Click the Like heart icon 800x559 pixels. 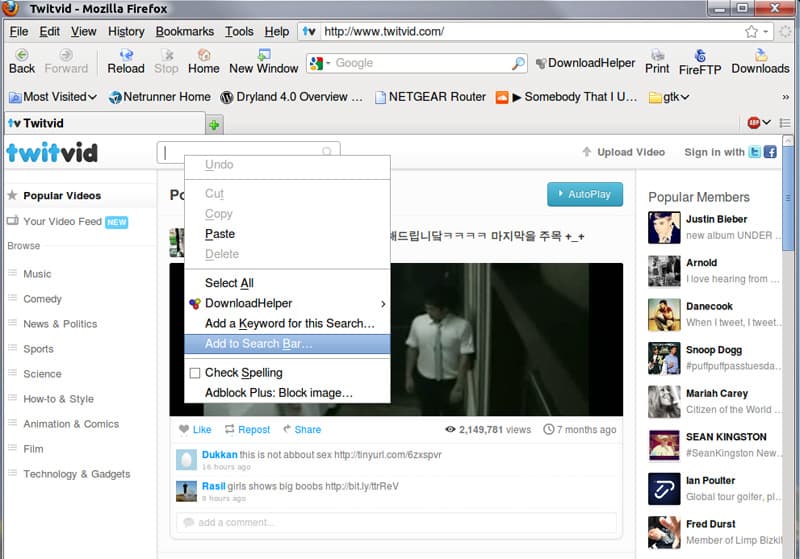pos(184,429)
